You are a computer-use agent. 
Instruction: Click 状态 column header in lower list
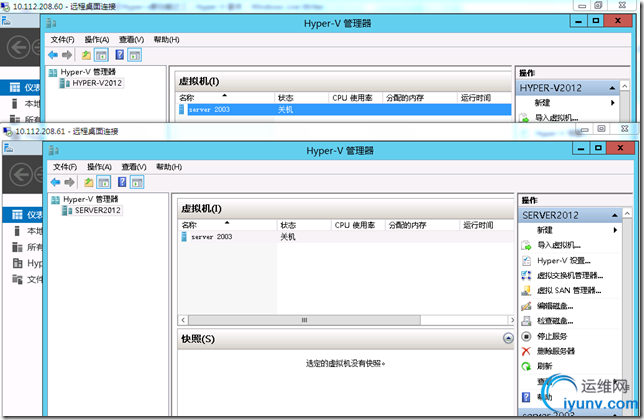(304, 225)
